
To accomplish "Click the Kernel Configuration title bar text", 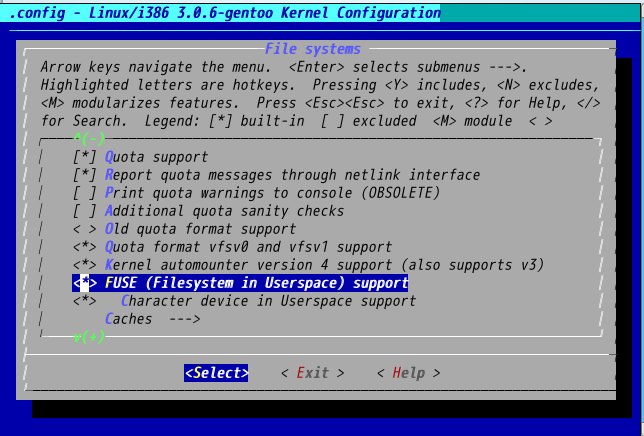I will [224, 13].
